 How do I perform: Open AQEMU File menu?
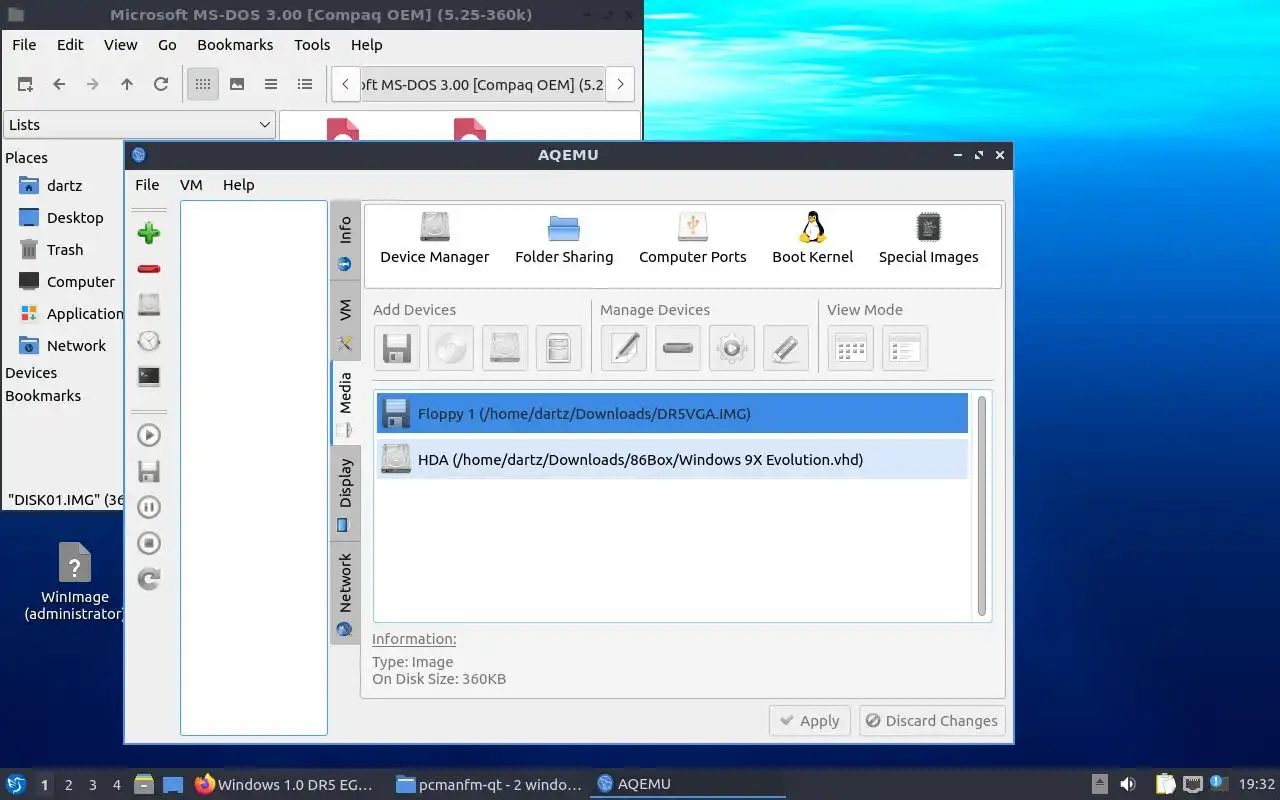[x=147, y=185]
